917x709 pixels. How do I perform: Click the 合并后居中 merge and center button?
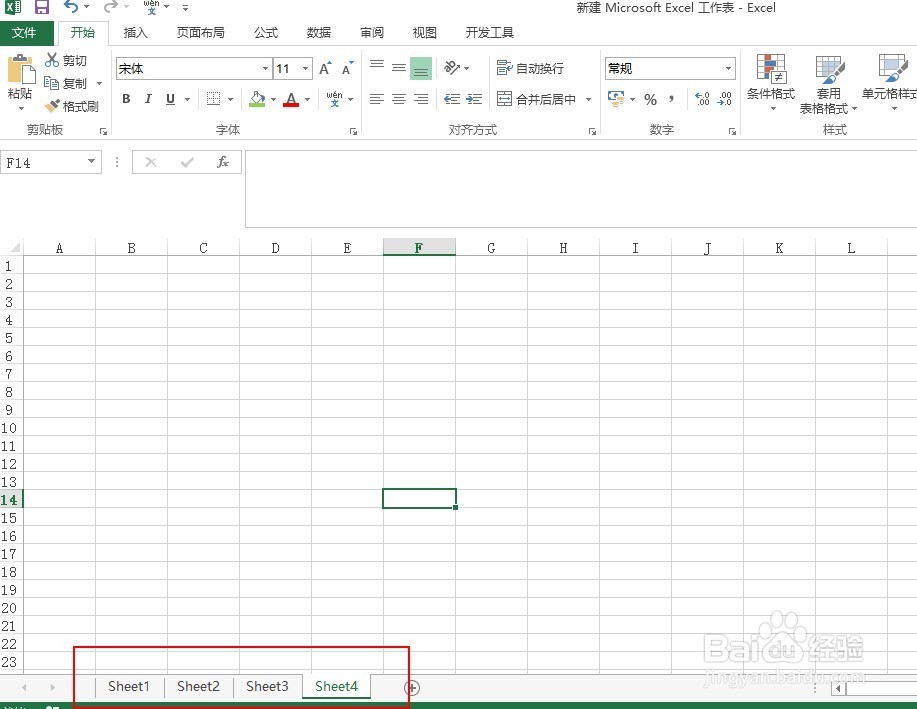click(537, 99)
